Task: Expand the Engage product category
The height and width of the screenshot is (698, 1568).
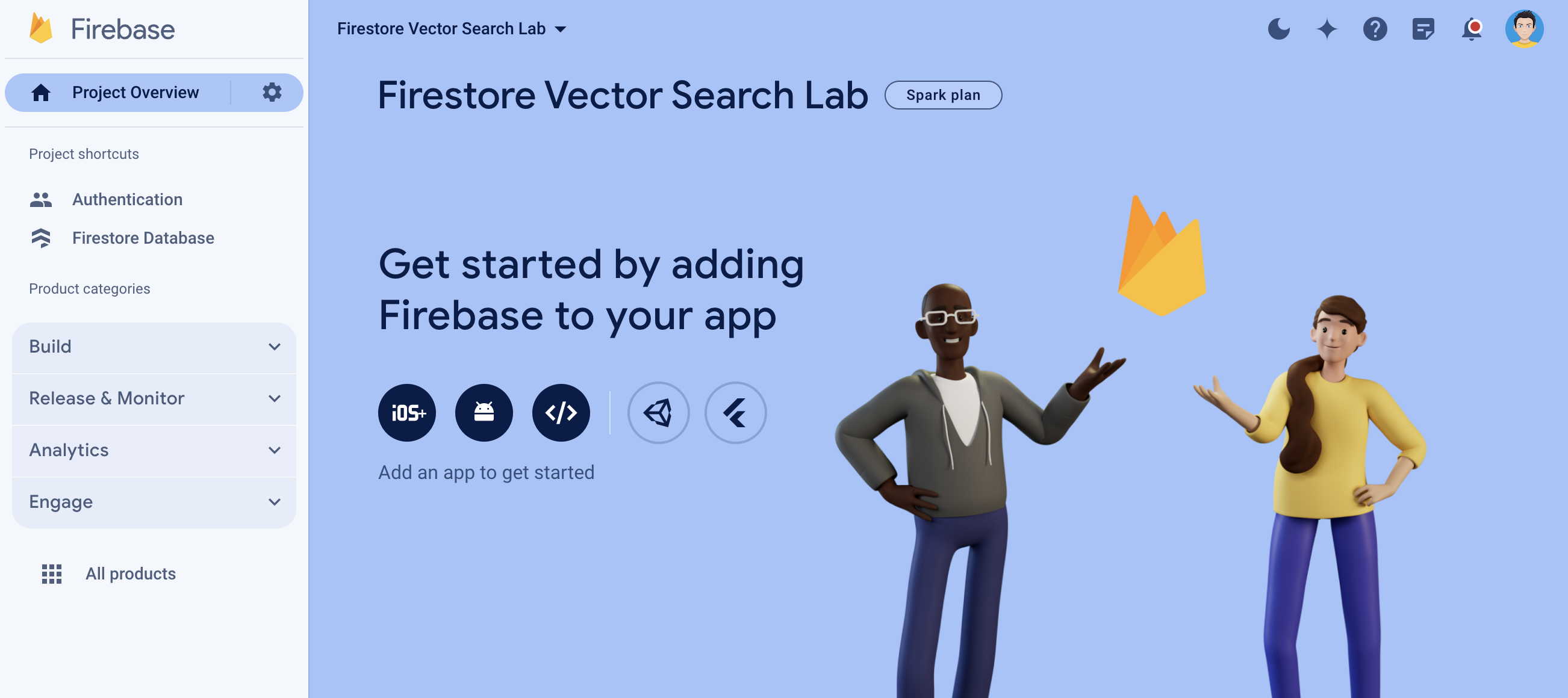Action: [154, 501]
